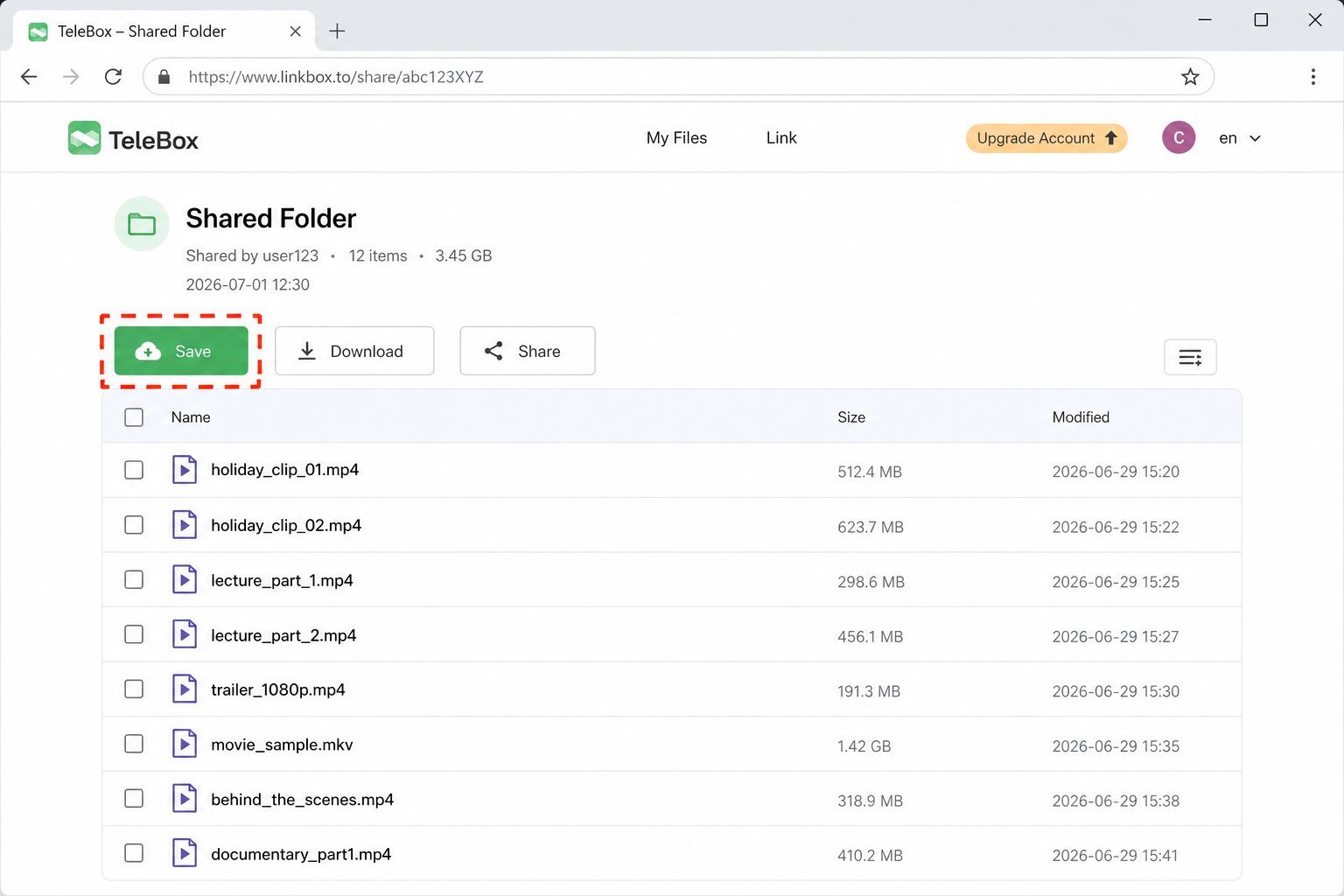Check the lecture_part_1.mp4 checkbox
Viewport: 1344px width, 896px height.
coord(134,579)
